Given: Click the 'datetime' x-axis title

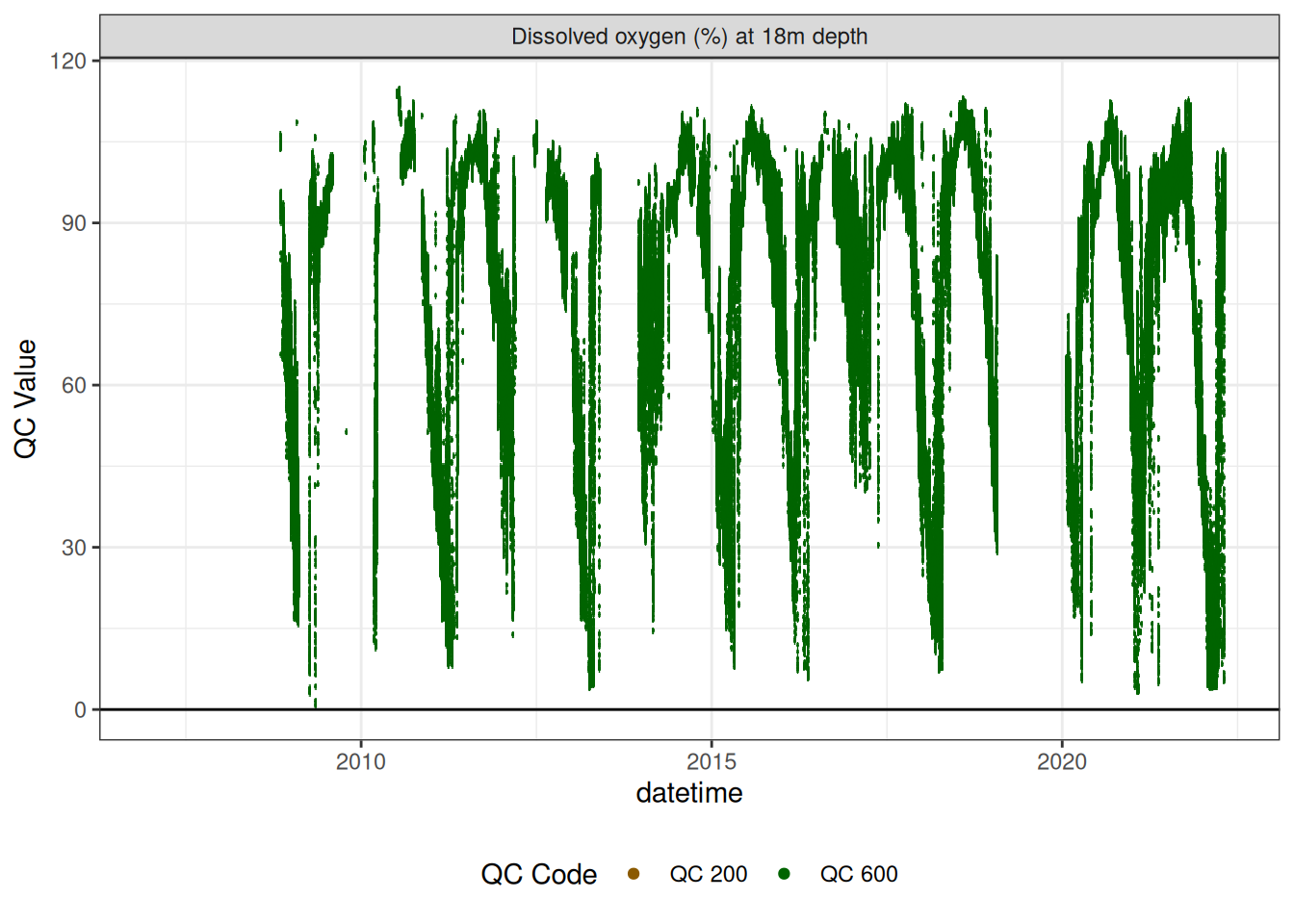Looking at the screenshot, I should click(x=689, y=793).
